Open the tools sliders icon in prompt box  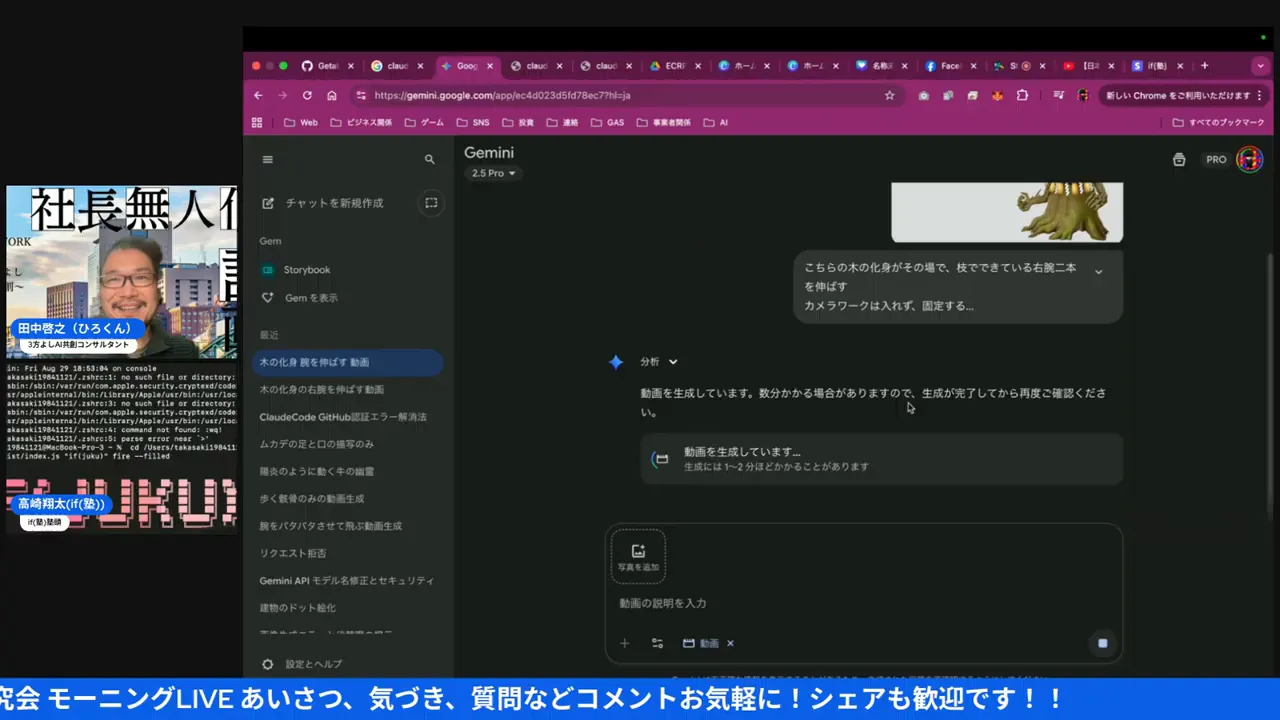point(657,643)
